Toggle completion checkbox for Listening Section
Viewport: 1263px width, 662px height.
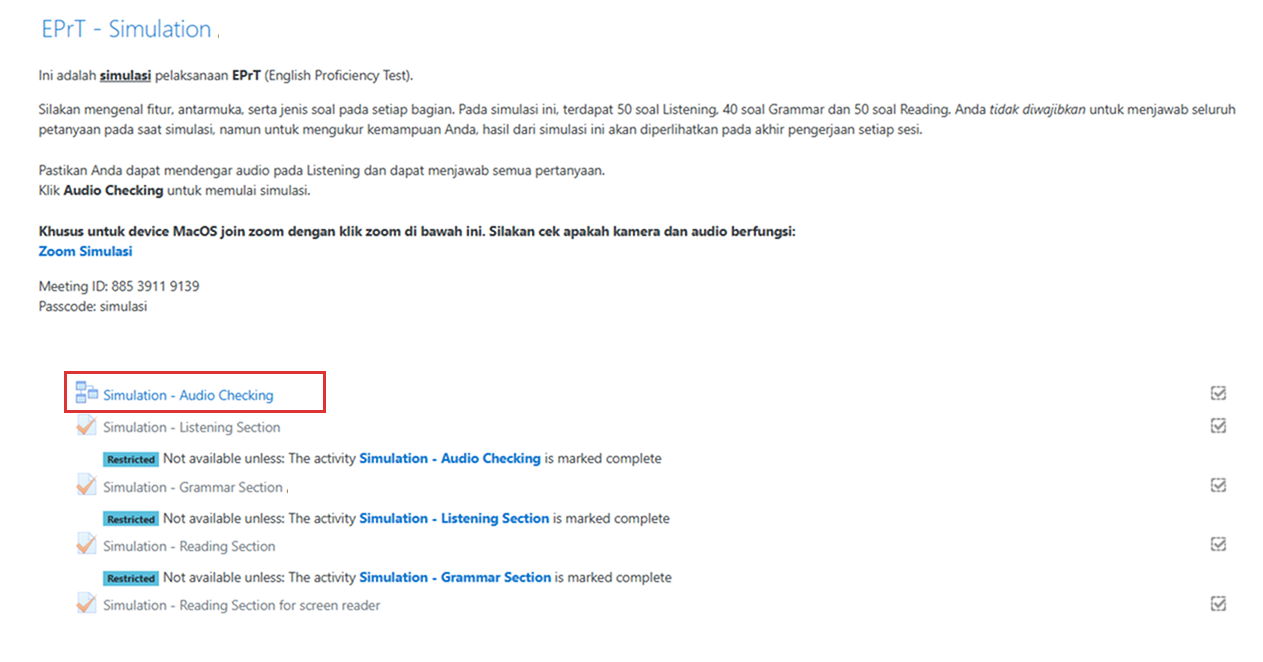1218,426
